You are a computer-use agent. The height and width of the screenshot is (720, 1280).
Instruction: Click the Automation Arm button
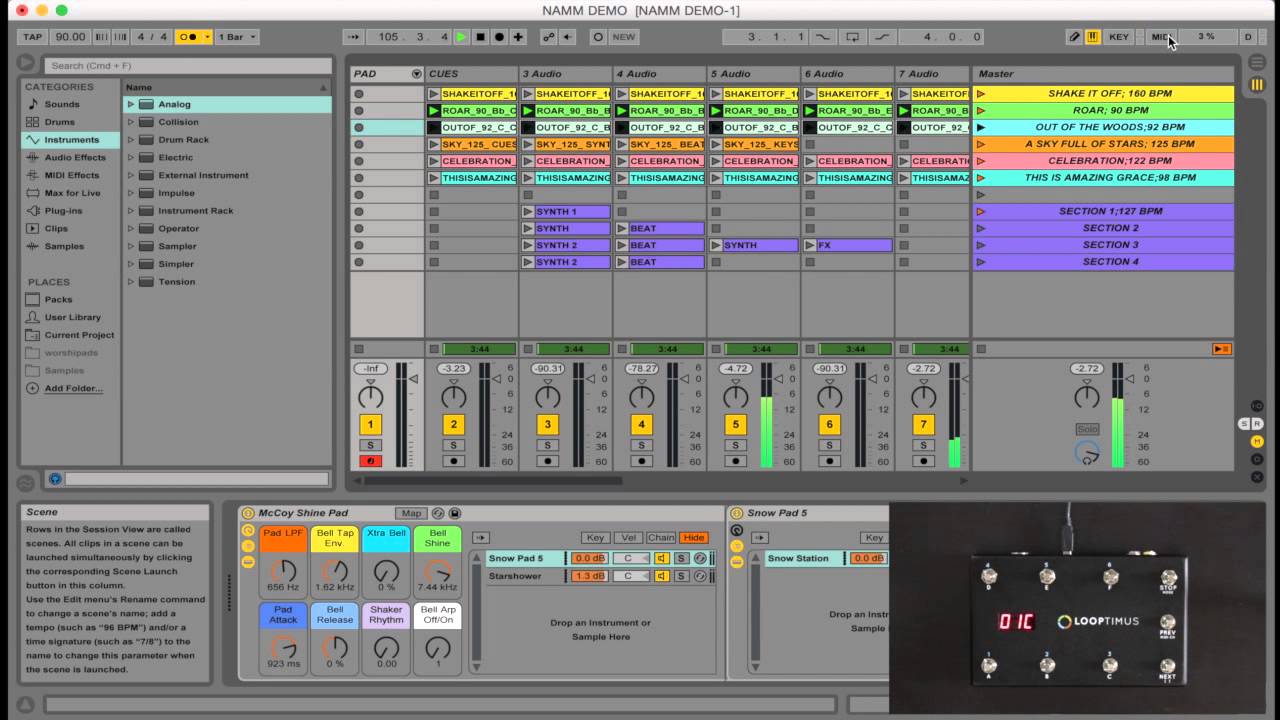click(548, 37)
